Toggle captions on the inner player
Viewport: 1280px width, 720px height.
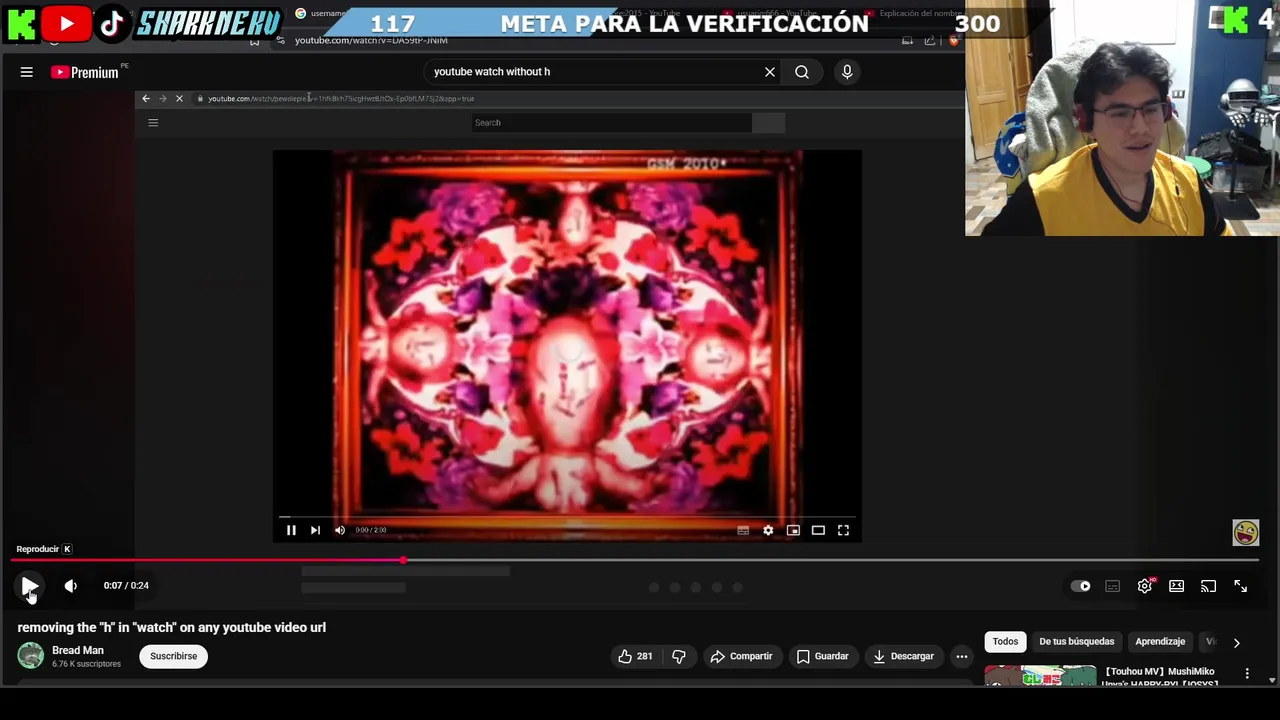743,530
